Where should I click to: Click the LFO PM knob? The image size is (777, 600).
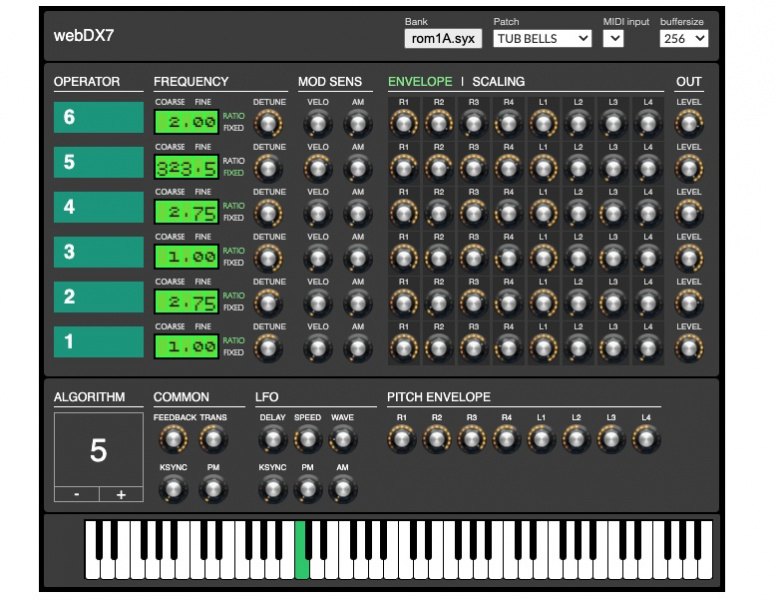click(308, 489)
